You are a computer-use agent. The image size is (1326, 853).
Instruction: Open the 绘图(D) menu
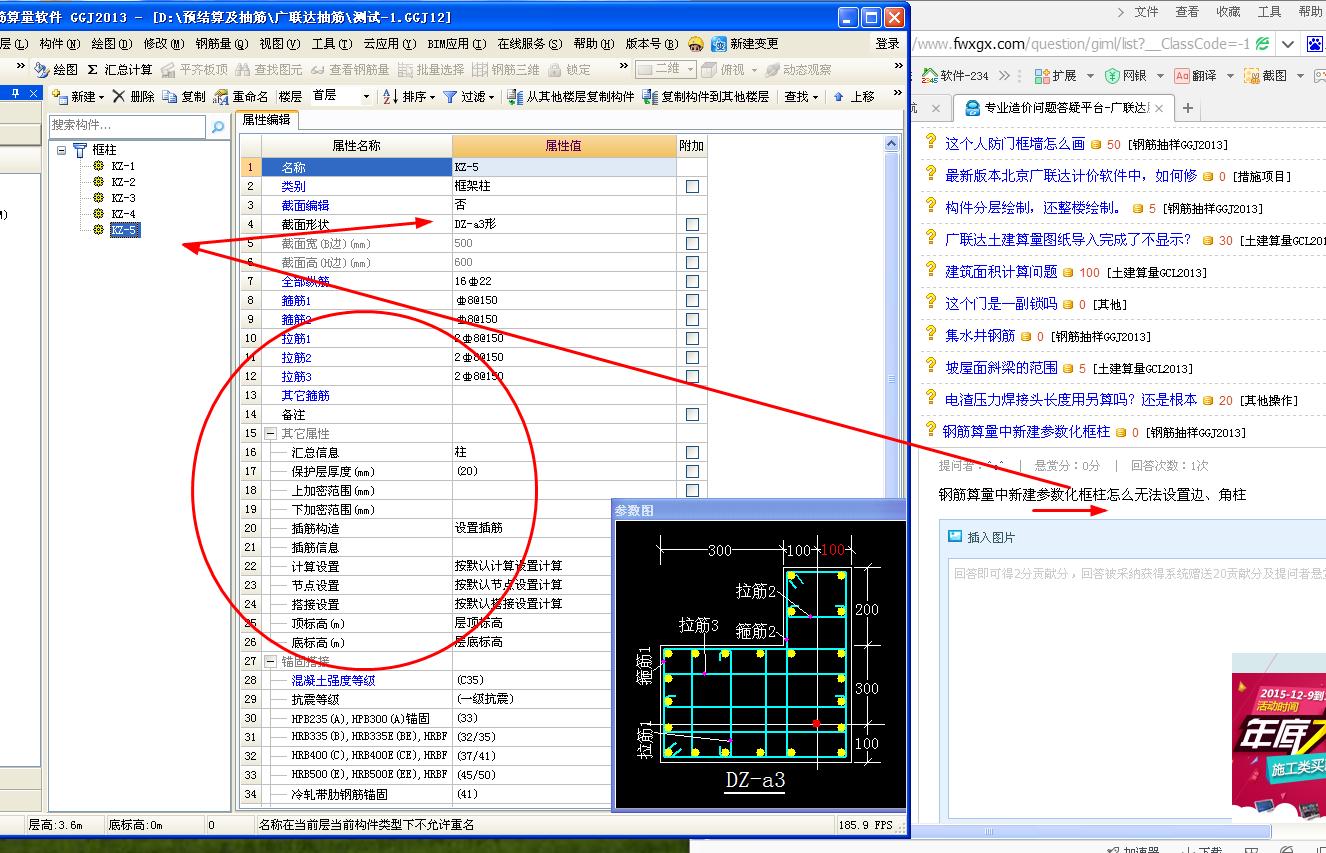click(x=111, y=44)
